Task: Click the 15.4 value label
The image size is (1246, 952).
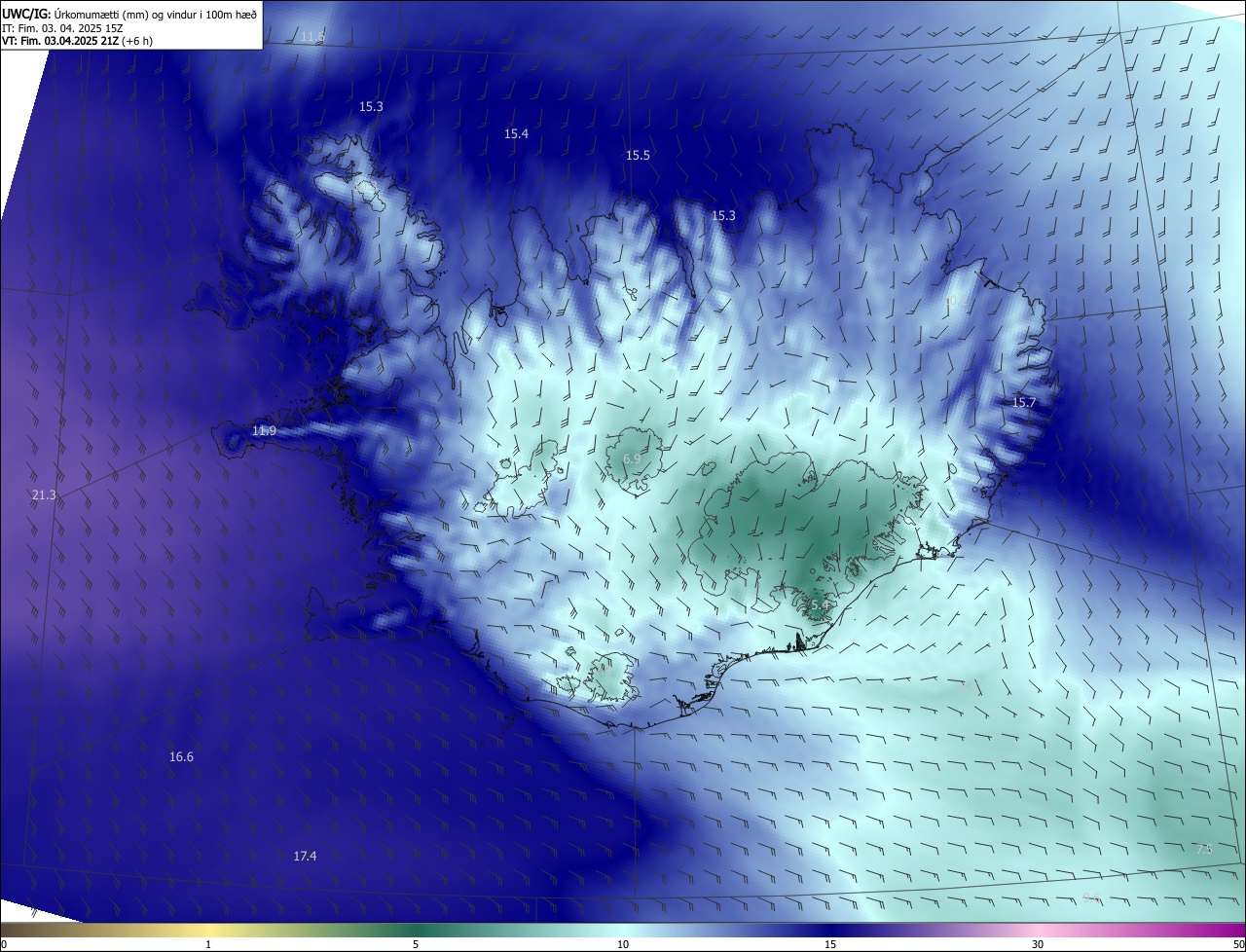Action: click(516, 134)
